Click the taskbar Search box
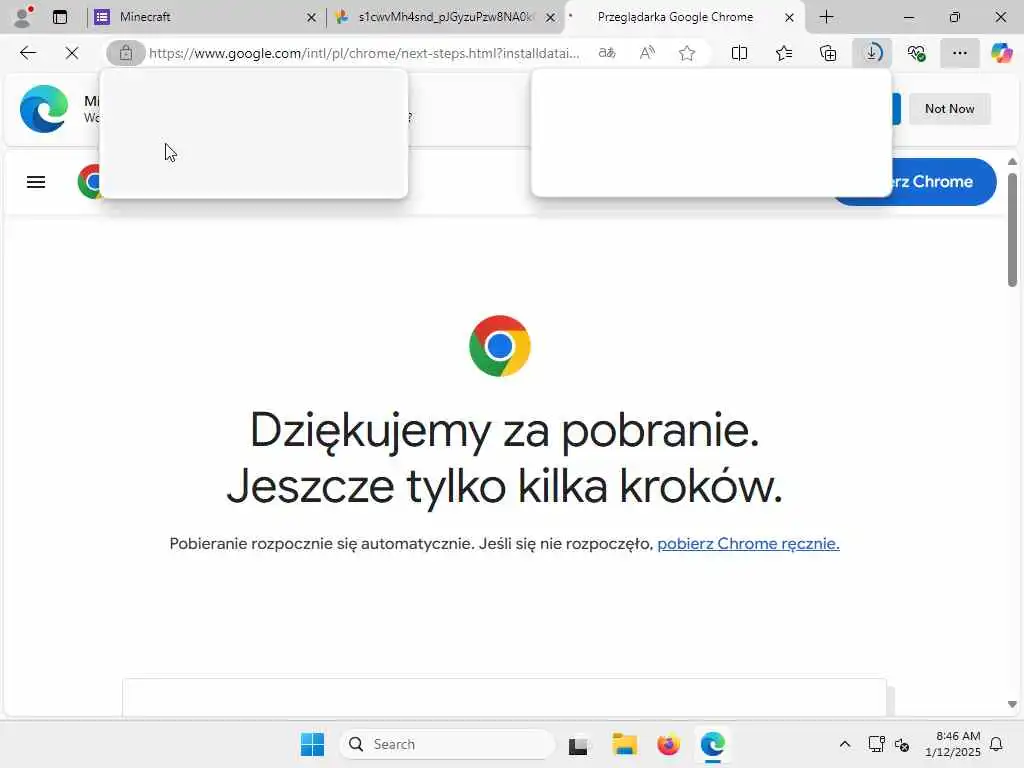The width and height of the screenshot is (1024, 768). click(x=447, y=744)
